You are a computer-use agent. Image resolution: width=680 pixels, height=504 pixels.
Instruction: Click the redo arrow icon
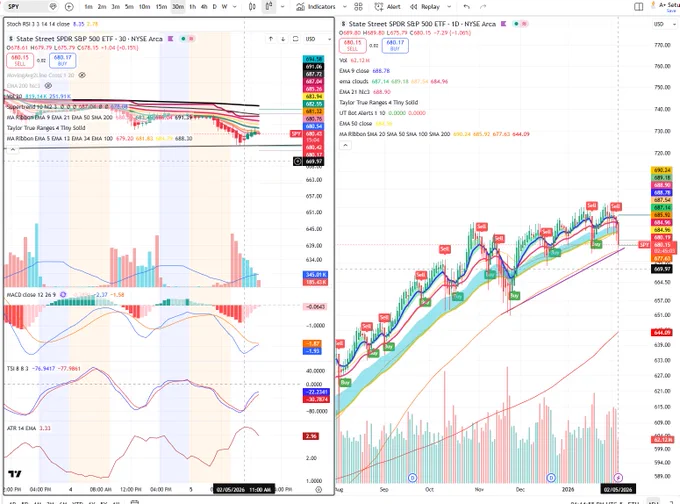[x=483, y=7]
